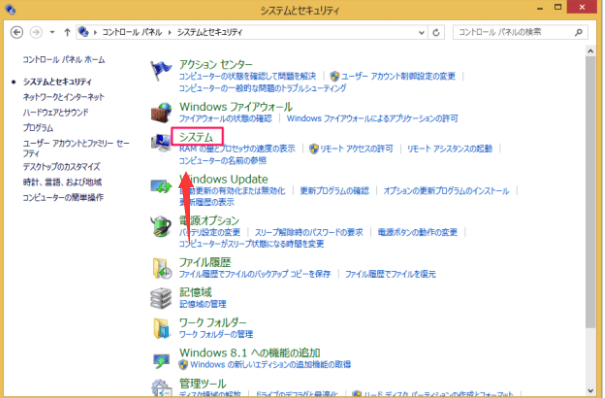Expand the chevron after コントロール パネル breadcrumb
This screenshot has height=398, width=605.
(x=169, y=32)
